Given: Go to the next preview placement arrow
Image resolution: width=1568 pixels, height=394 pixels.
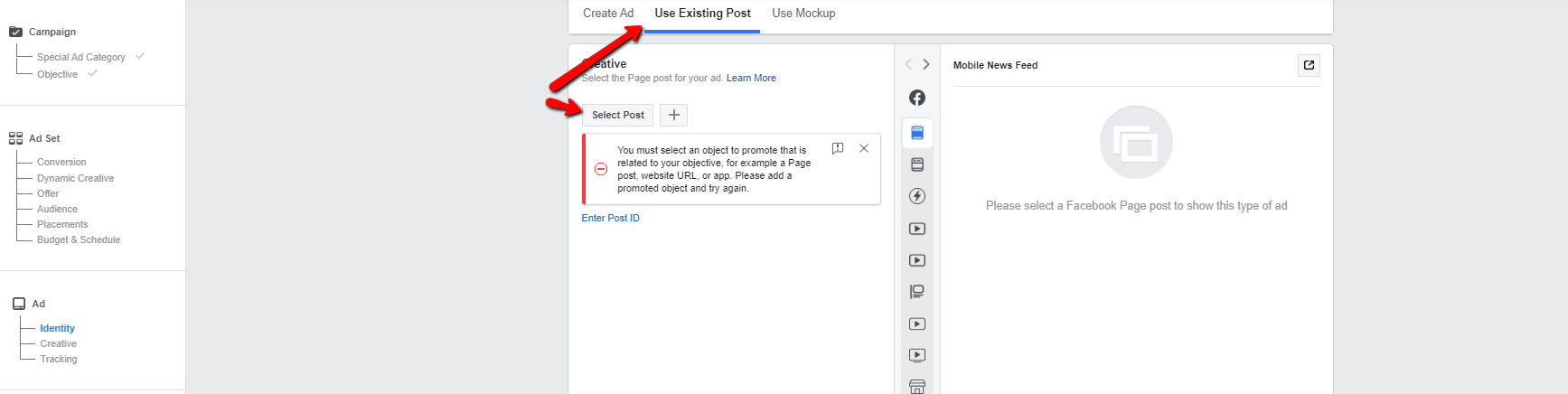Looking at the screenshot, I should click(x=925, y=64).
